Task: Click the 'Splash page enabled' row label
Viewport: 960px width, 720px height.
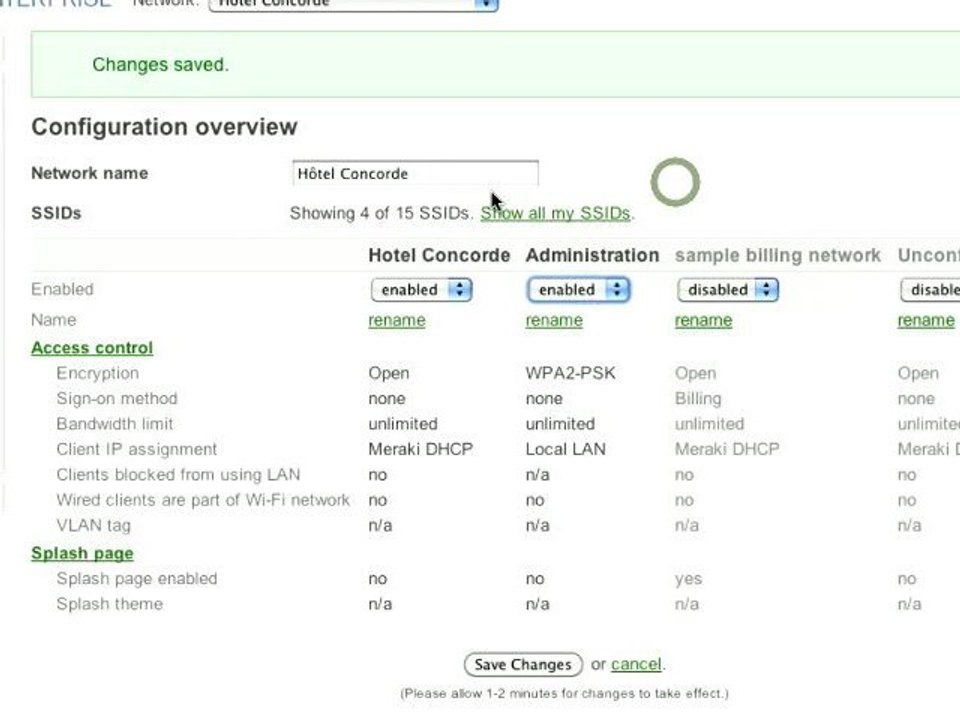Action: coord(137,579)
